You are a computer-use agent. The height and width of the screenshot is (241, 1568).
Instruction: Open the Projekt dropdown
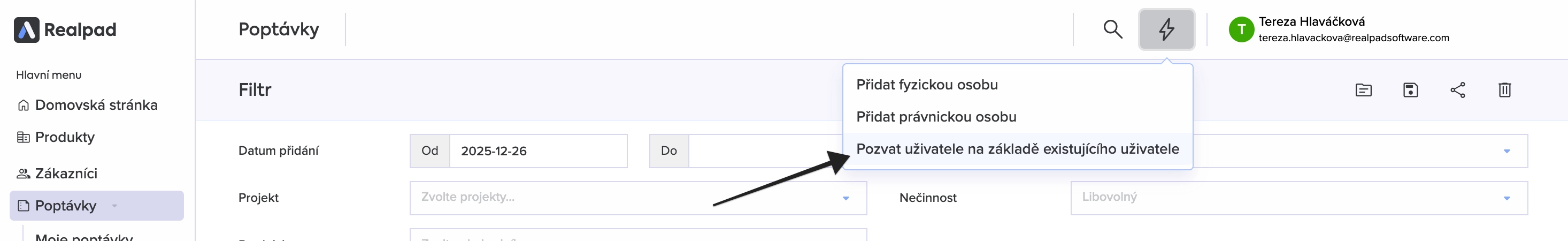tap(637, 198)
